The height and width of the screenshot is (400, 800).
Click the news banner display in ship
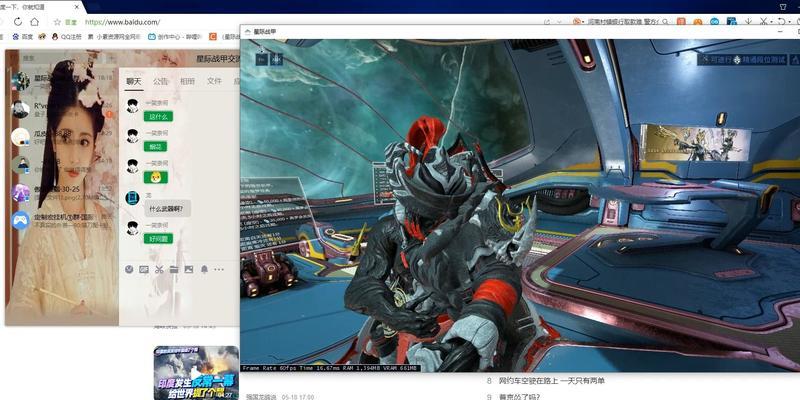coord(695,142)
